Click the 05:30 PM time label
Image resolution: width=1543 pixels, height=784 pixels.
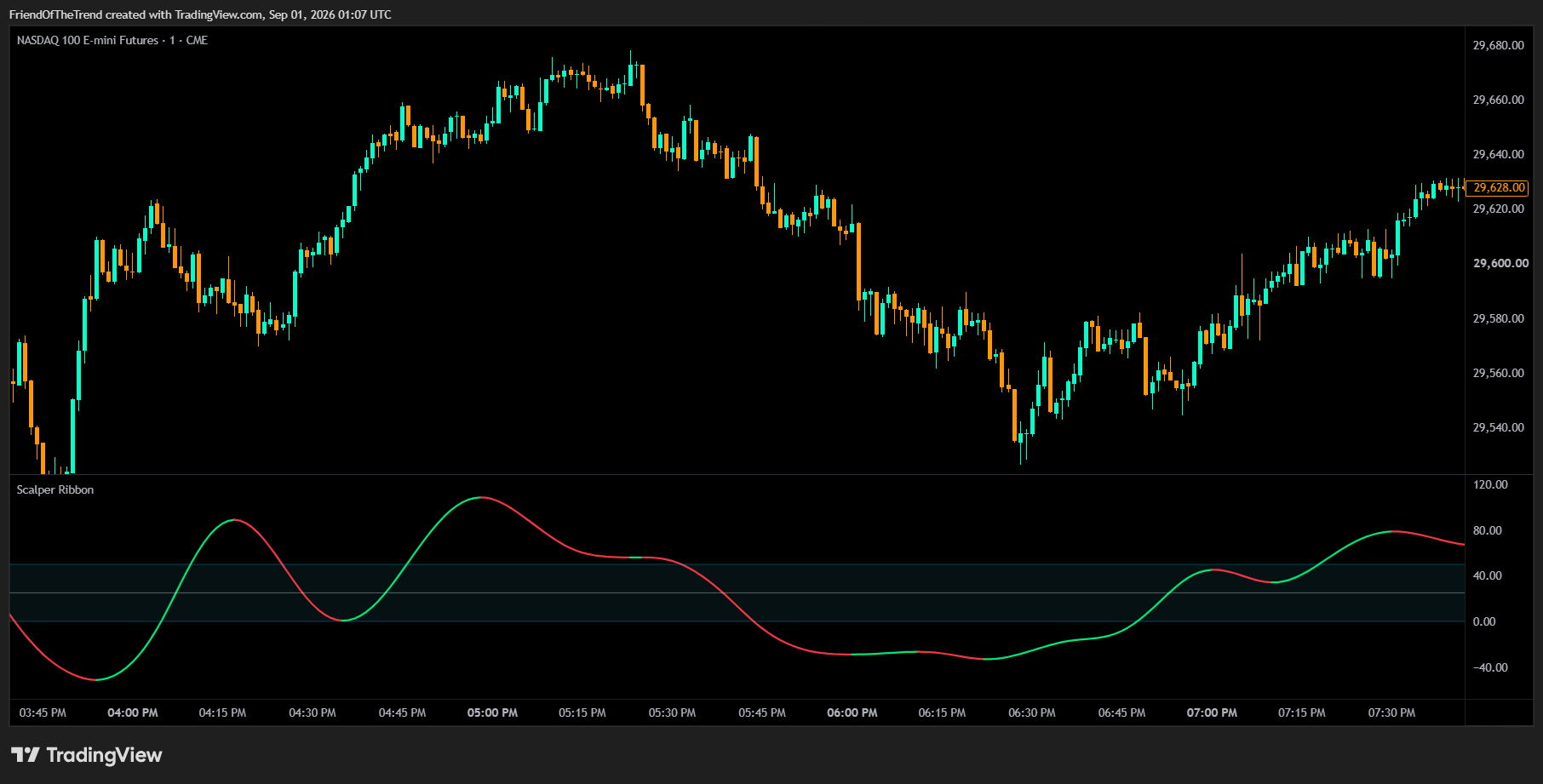672,712
